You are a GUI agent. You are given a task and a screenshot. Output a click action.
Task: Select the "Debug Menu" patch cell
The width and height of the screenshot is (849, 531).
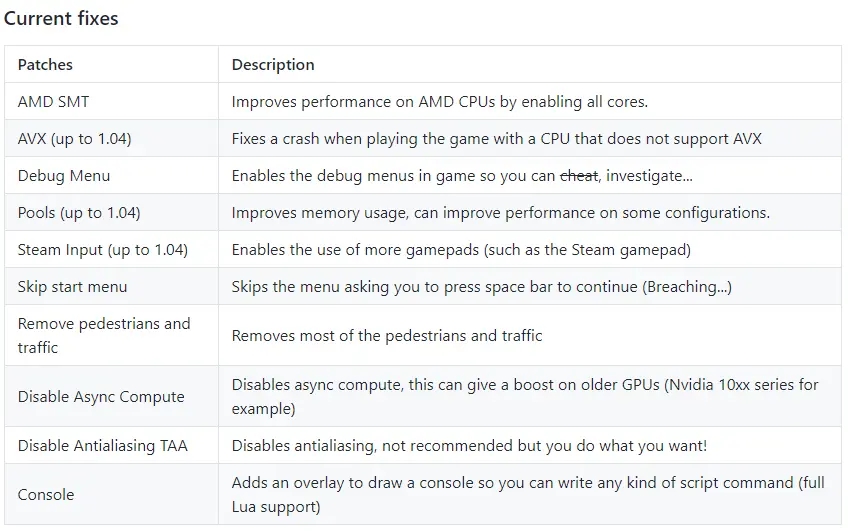click(64, 175)
